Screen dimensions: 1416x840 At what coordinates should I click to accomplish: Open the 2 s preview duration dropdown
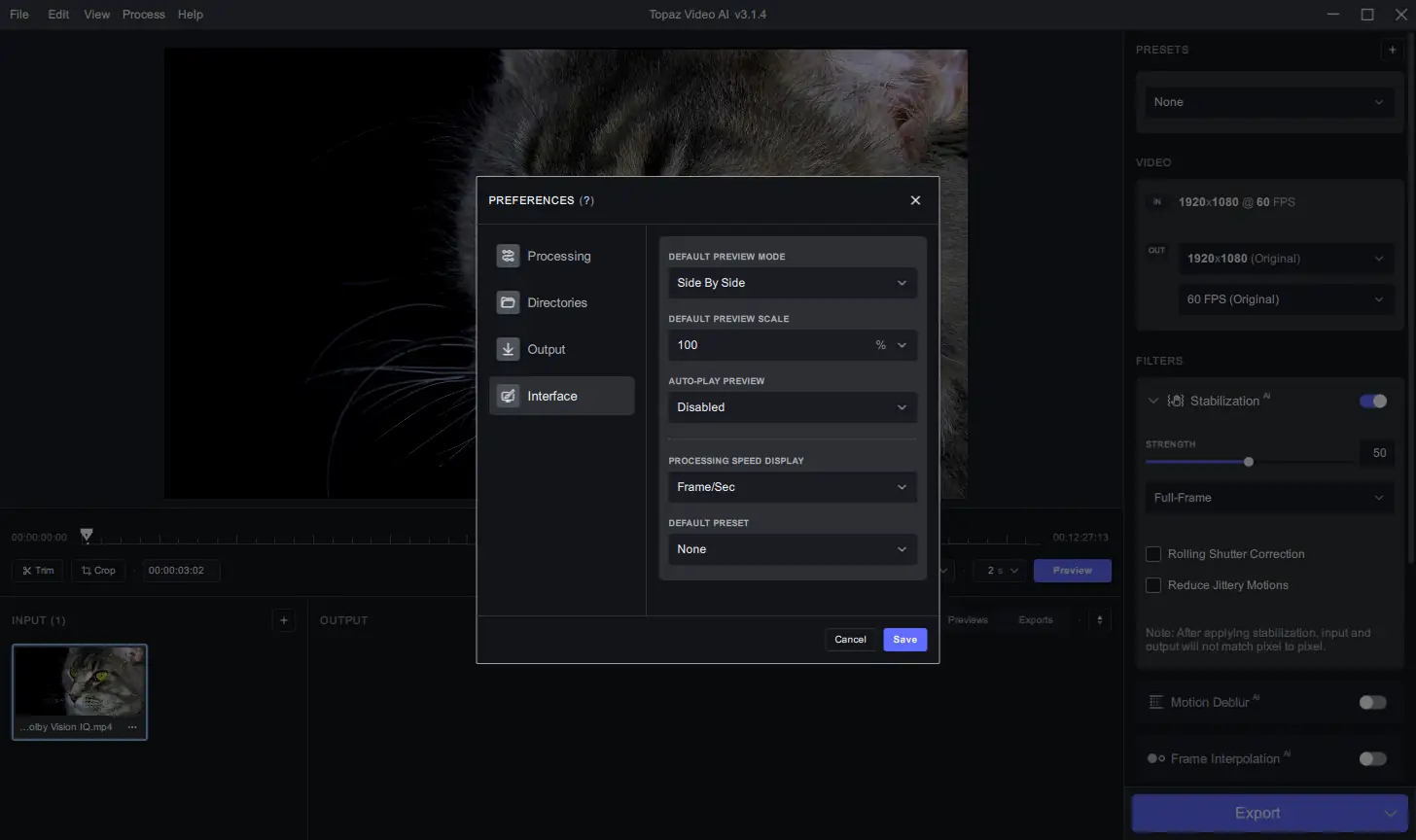pos(1002,571)
